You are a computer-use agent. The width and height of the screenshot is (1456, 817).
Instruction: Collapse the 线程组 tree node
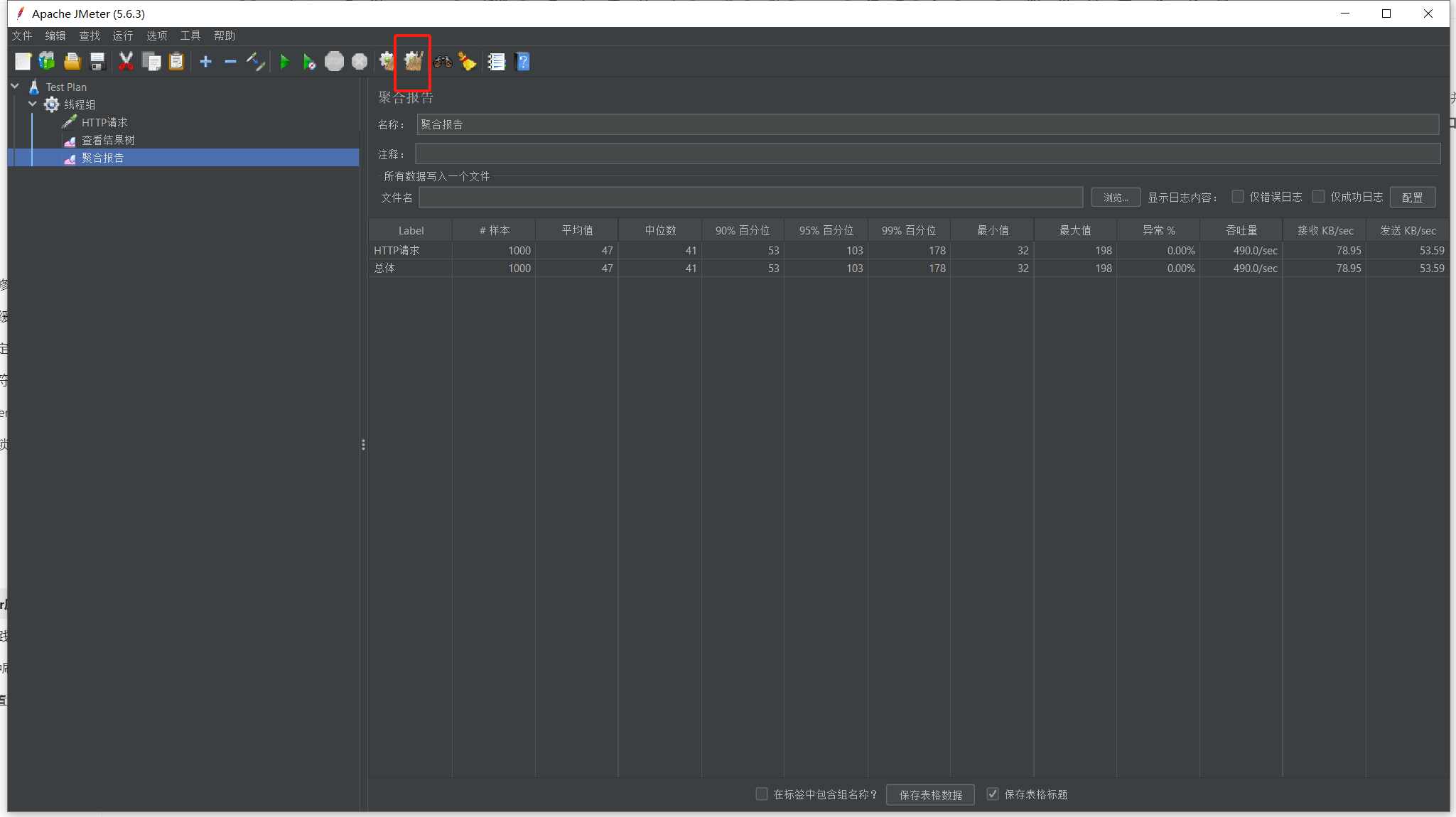click(33, 104)
